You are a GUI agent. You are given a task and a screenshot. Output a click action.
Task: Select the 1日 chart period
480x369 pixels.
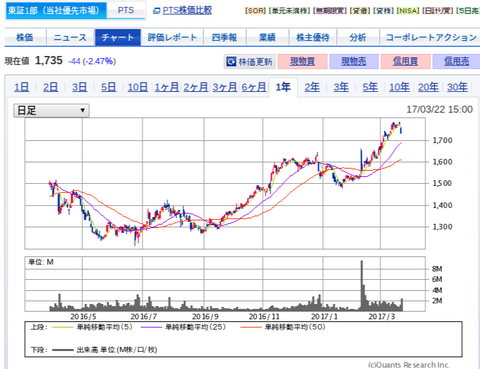pos(22,87)
